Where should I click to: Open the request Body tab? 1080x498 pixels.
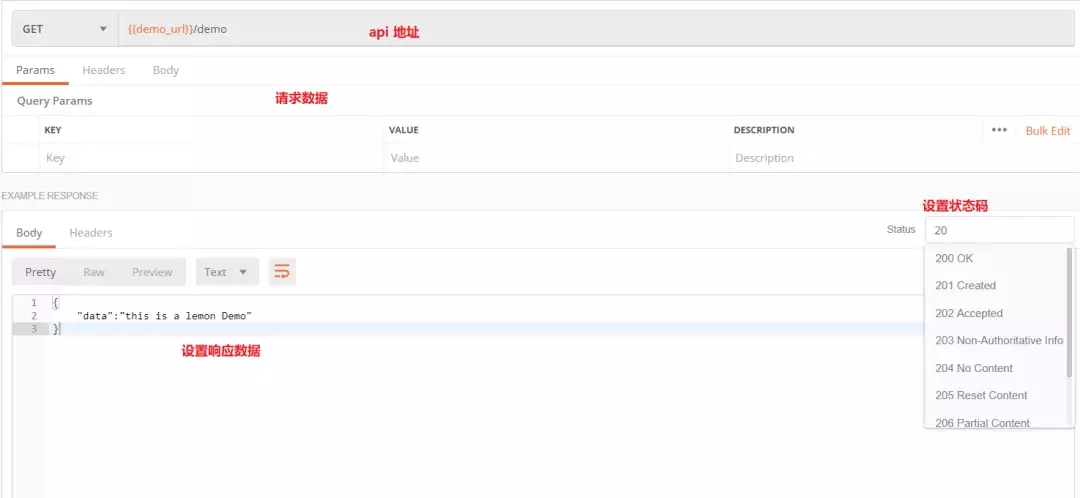click(x=165, y=70)
